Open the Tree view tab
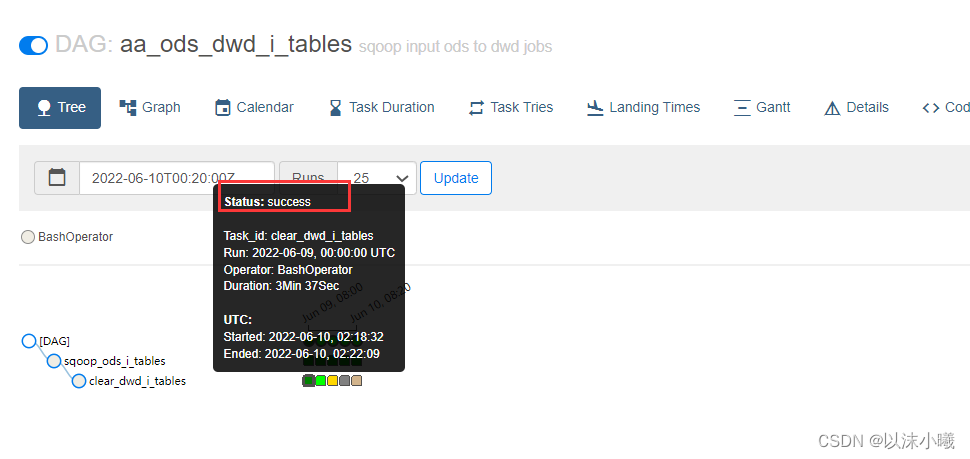 coord(60,108)
